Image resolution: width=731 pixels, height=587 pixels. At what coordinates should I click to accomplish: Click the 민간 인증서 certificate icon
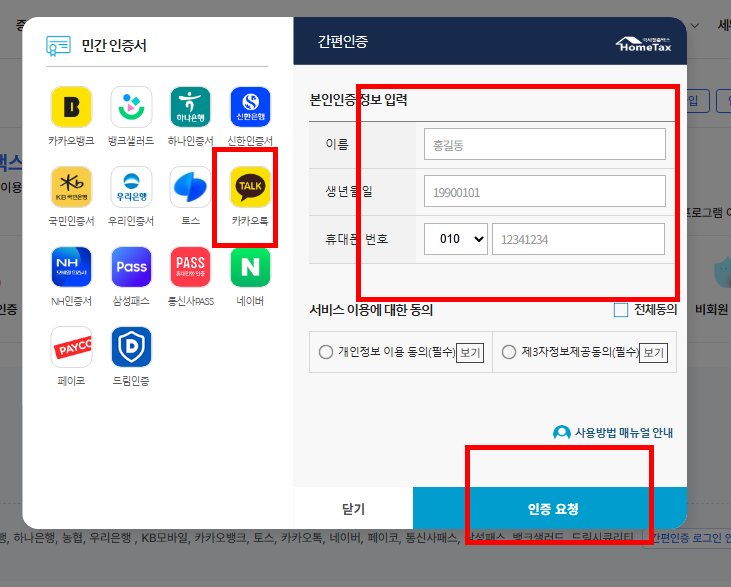58,46
